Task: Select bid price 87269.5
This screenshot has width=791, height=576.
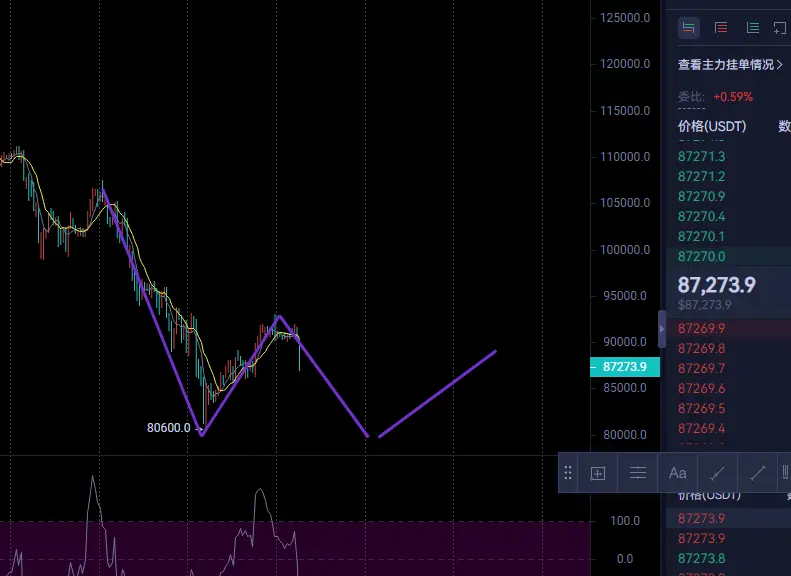Action: point(701,408)
